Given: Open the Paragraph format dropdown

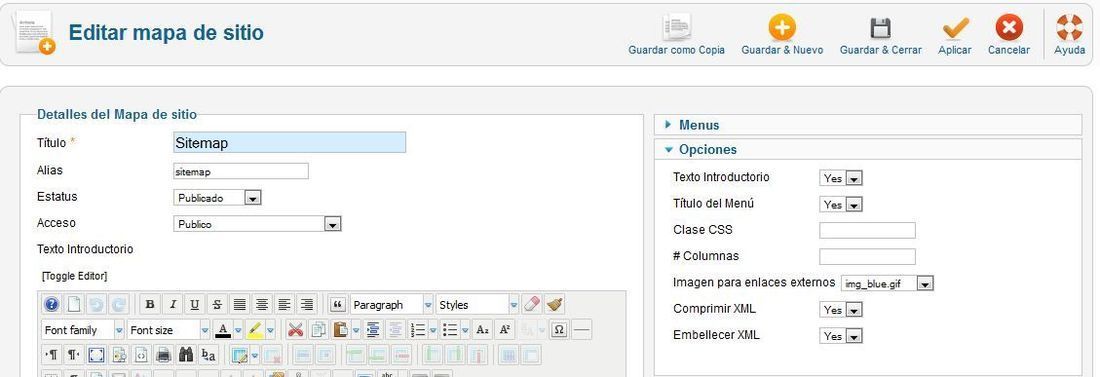Looking at the screenshot, I should click(391, 305).
